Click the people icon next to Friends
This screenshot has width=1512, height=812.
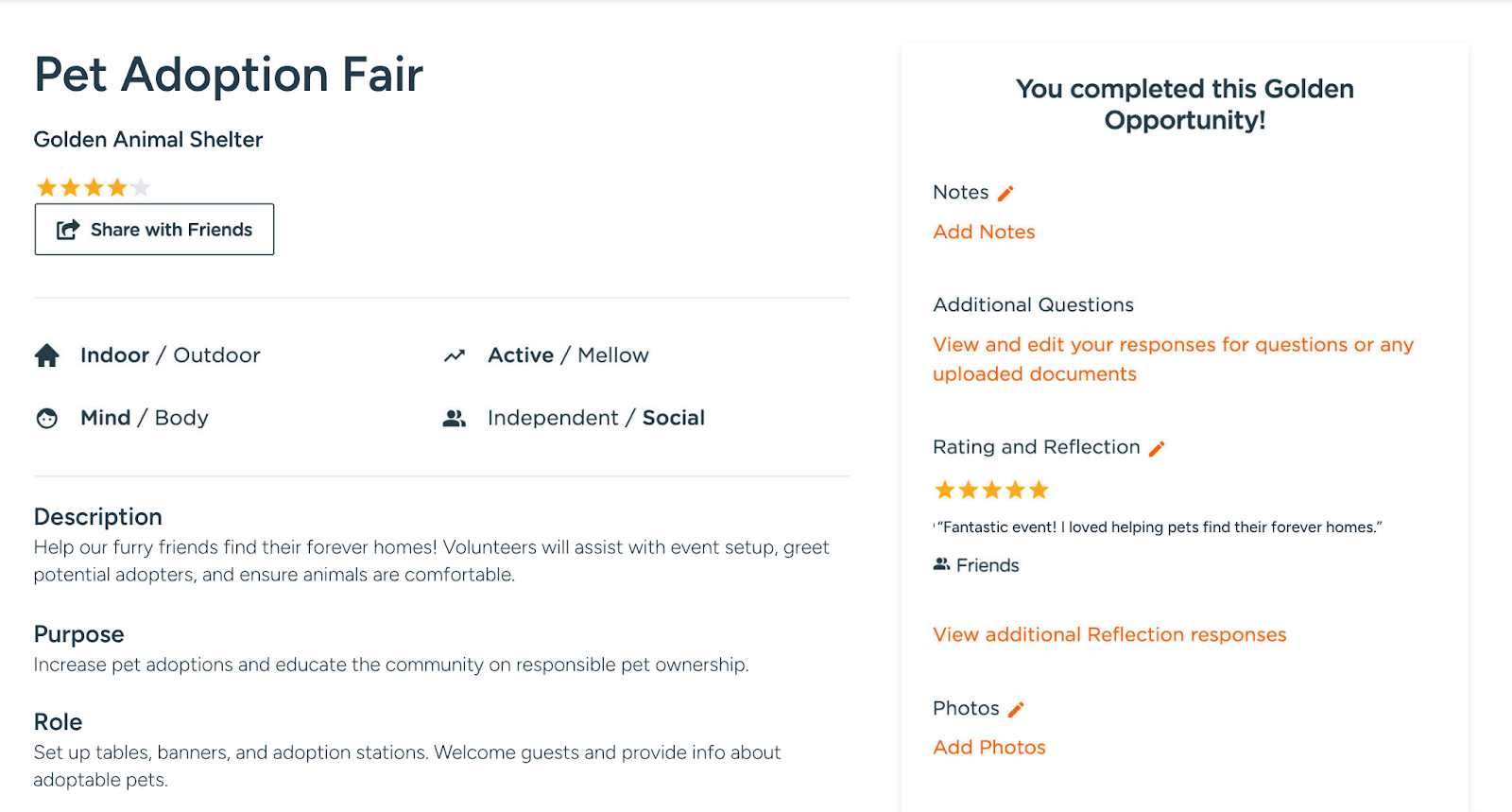point(941,564)
